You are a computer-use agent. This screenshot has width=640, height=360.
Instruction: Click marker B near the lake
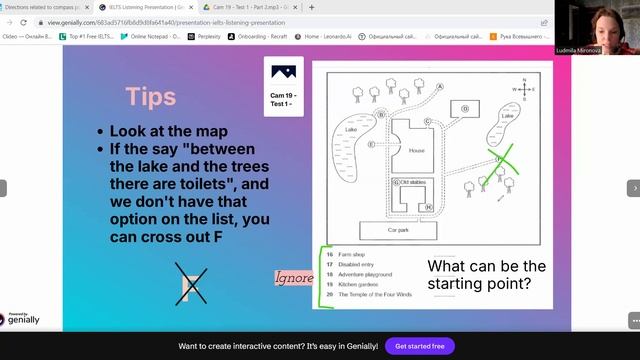(x=381, y=115)
